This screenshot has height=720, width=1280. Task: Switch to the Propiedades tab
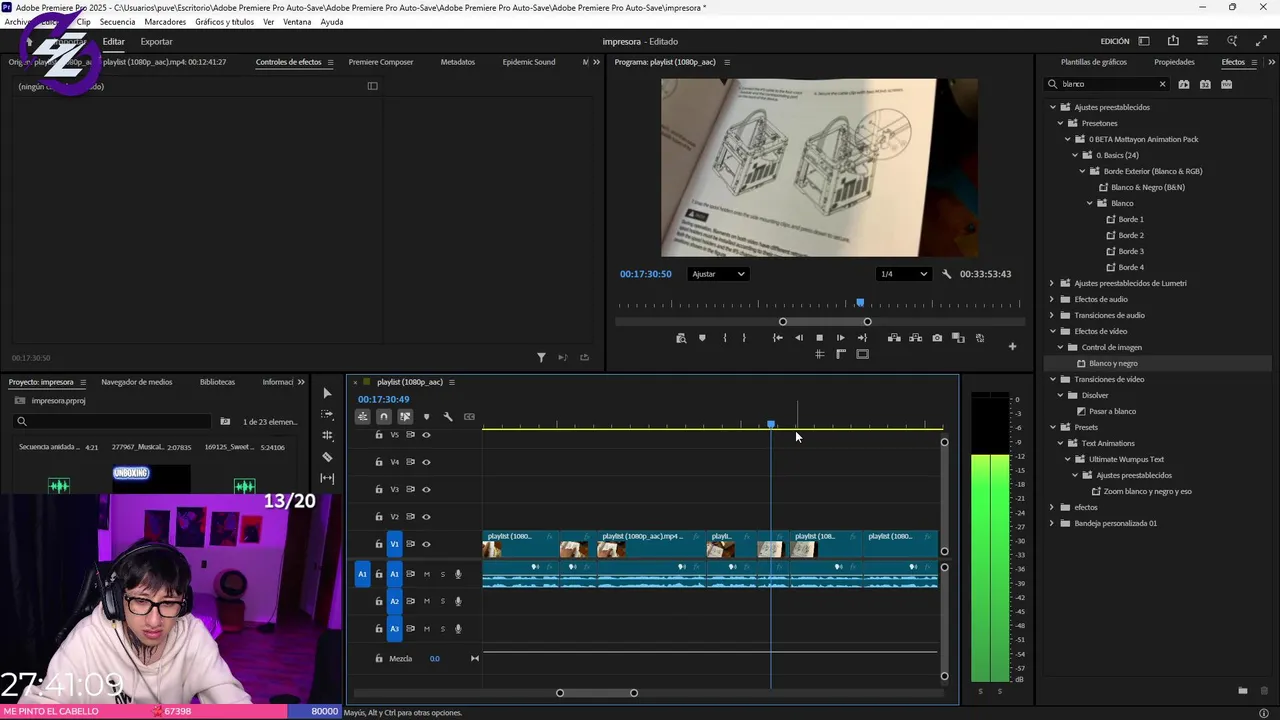click(1174, 62)
